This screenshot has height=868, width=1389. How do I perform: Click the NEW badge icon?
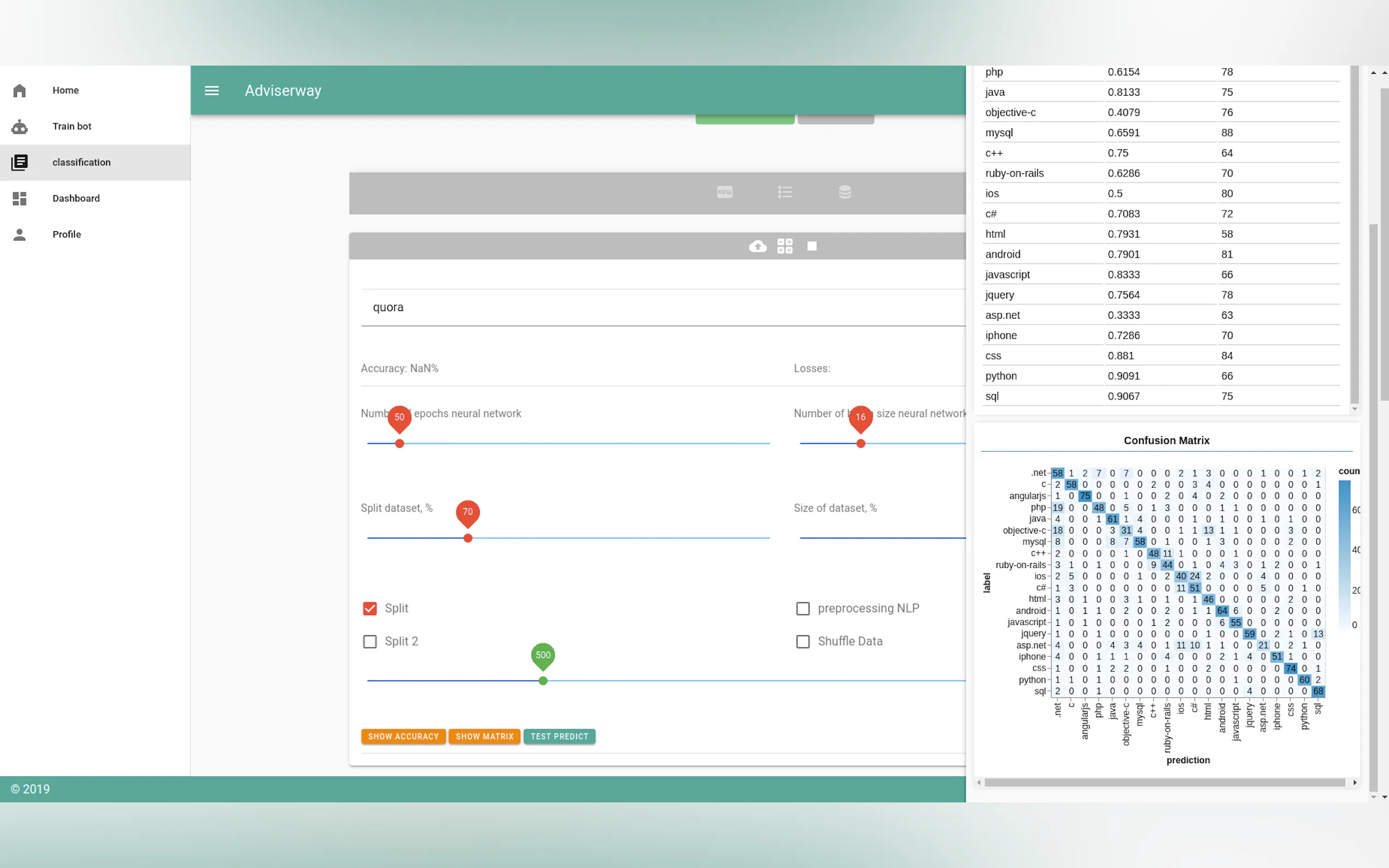tap(725, 192)
